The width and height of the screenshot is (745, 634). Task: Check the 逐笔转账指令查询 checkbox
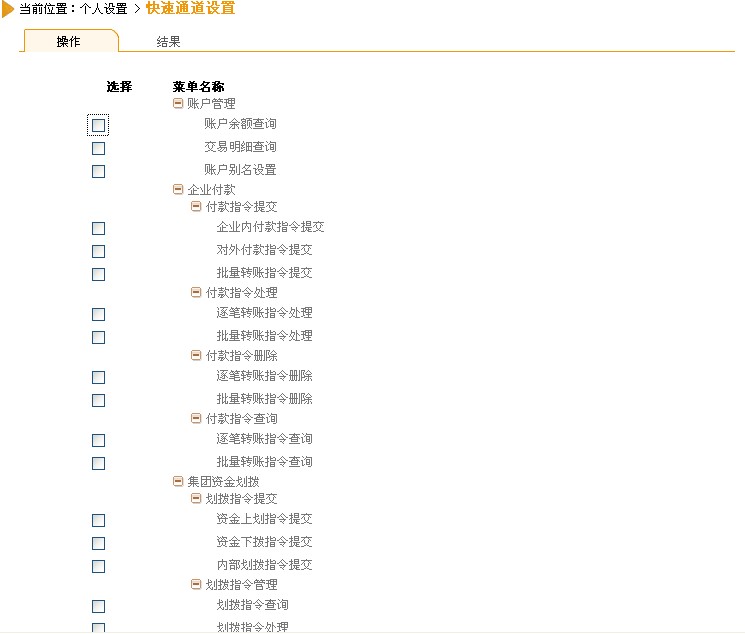tap(98, 440)
